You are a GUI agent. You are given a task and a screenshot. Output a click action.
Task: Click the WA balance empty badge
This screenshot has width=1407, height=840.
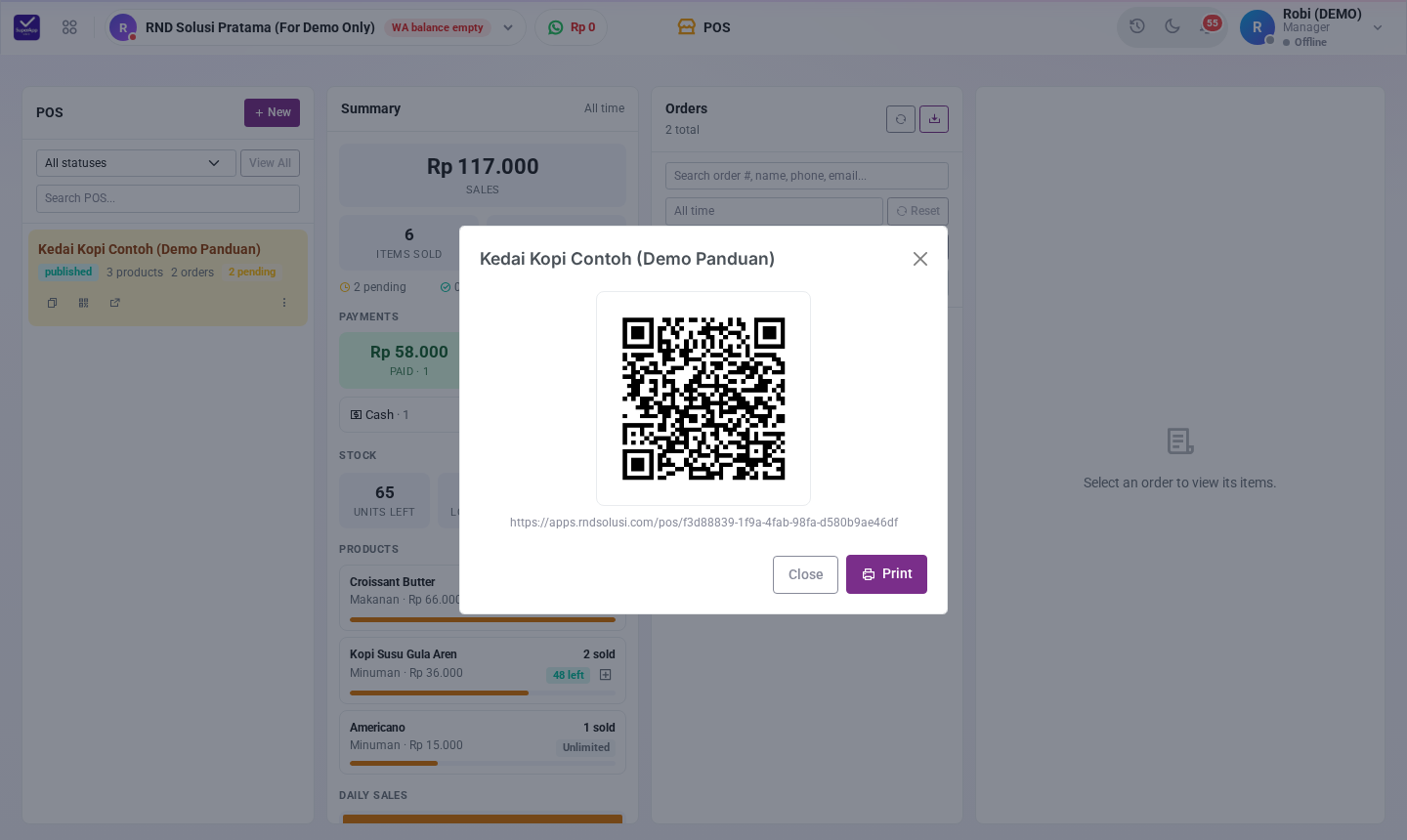(x=438, y=27)
